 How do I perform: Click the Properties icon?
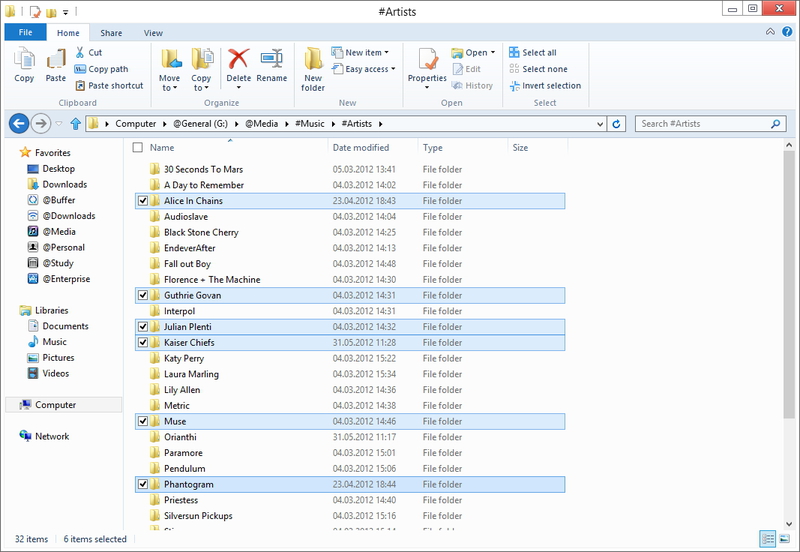pyautogui.click(x=428, y=59)
